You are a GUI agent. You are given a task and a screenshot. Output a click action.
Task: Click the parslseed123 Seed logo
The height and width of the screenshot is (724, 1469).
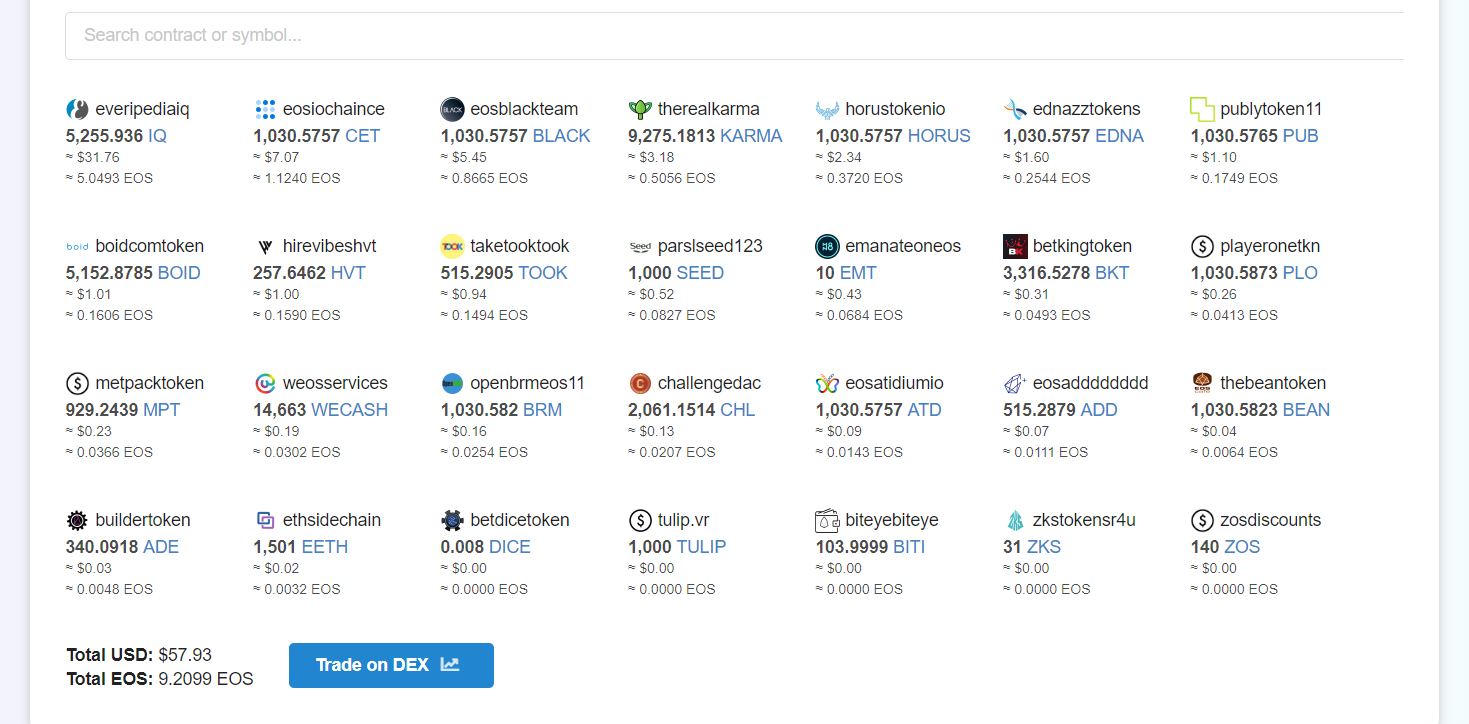[x=640, y=246]
